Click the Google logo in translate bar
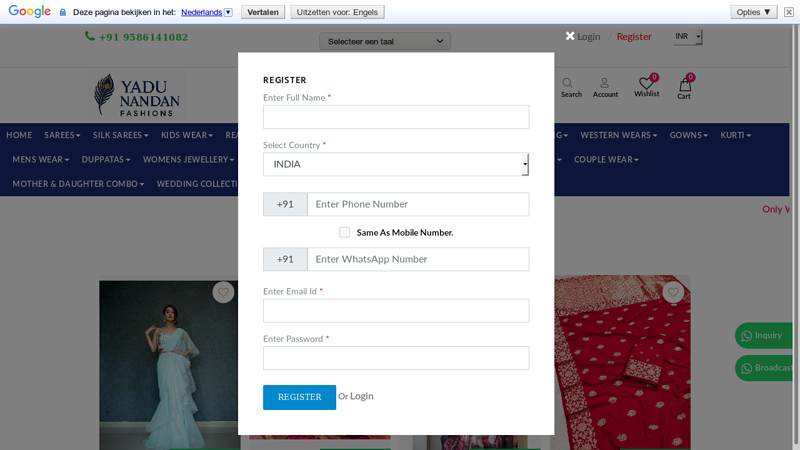Screen dimensions: 800x450 pos(30,11)
